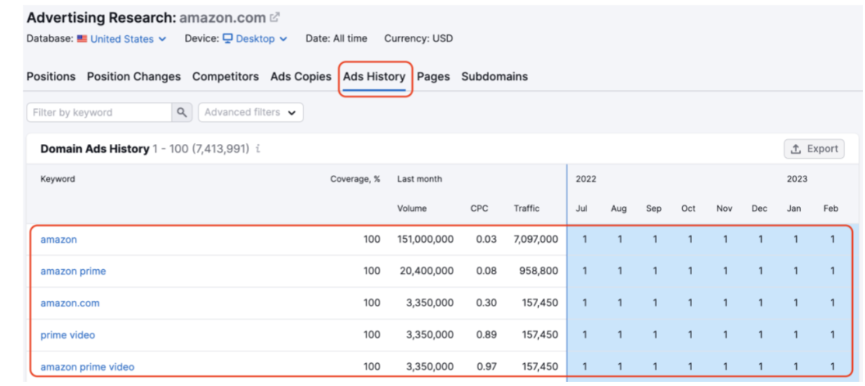The height and width of the screenshot is (386, 865).
Task: Select the Ads Copies tab
Action: coord(301,77)
